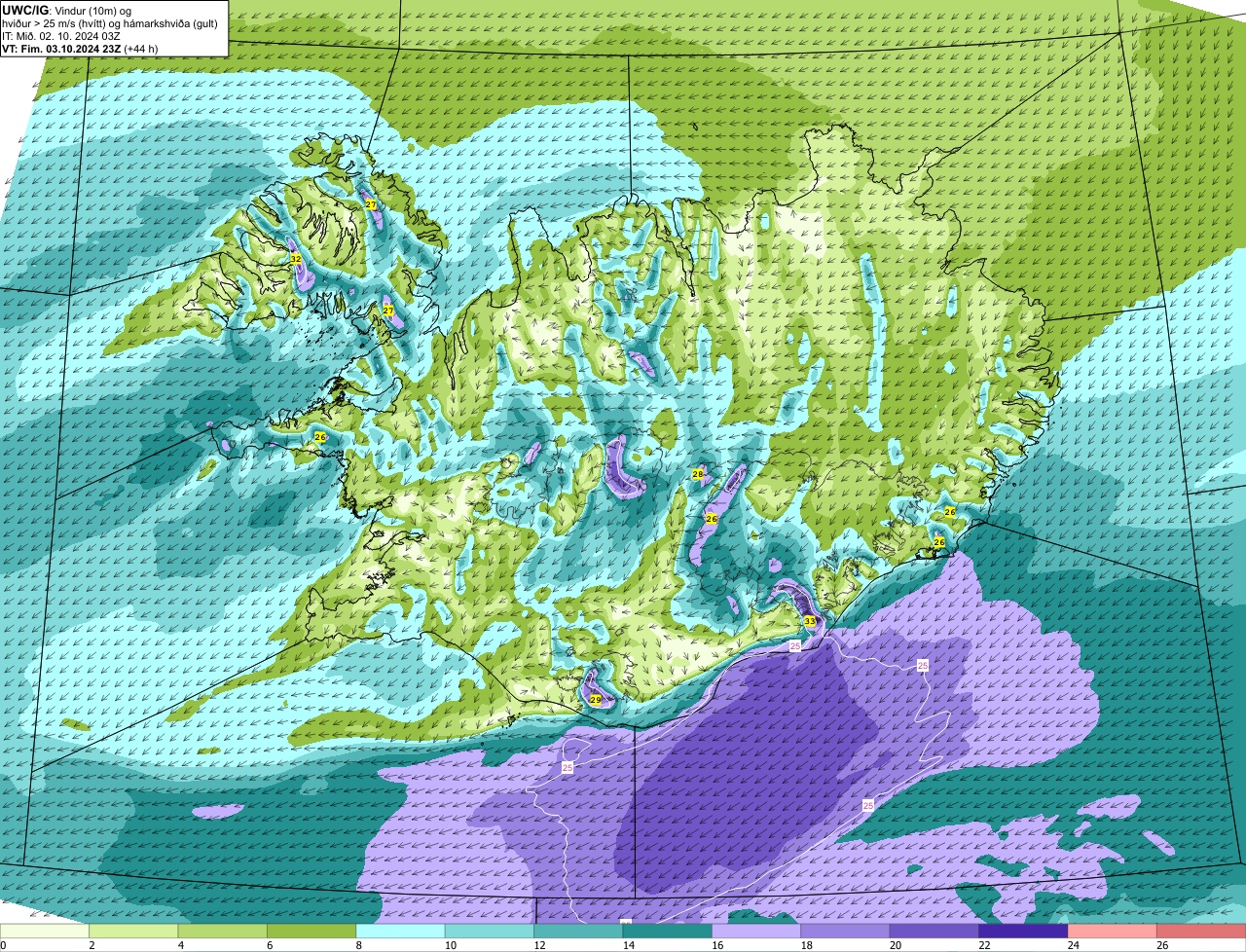Click the yellow gust label '29'

(x=596, y=700)
